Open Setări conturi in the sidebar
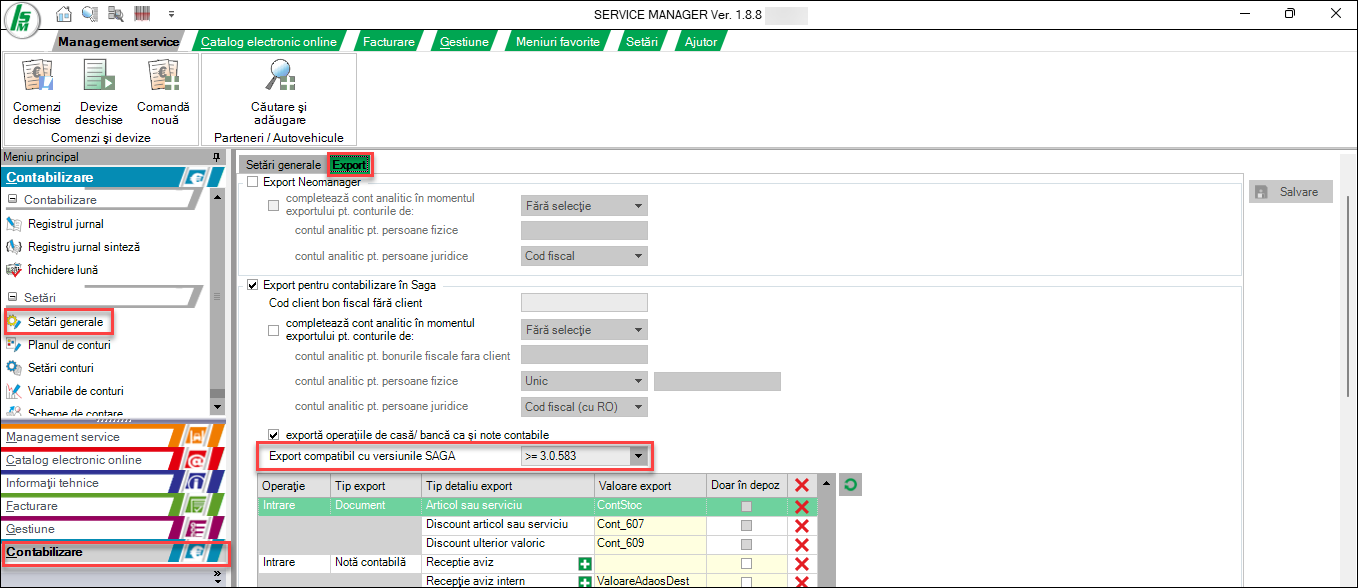 [x=61, y=368]
